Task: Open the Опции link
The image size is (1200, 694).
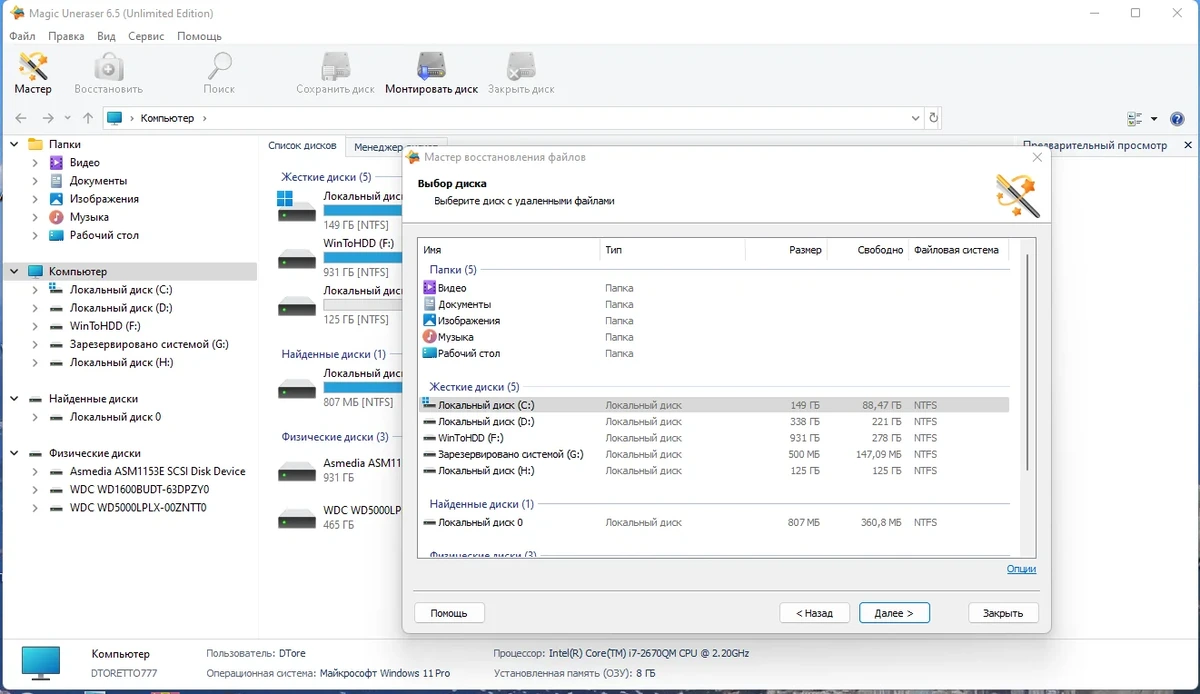Action: 1021,569
